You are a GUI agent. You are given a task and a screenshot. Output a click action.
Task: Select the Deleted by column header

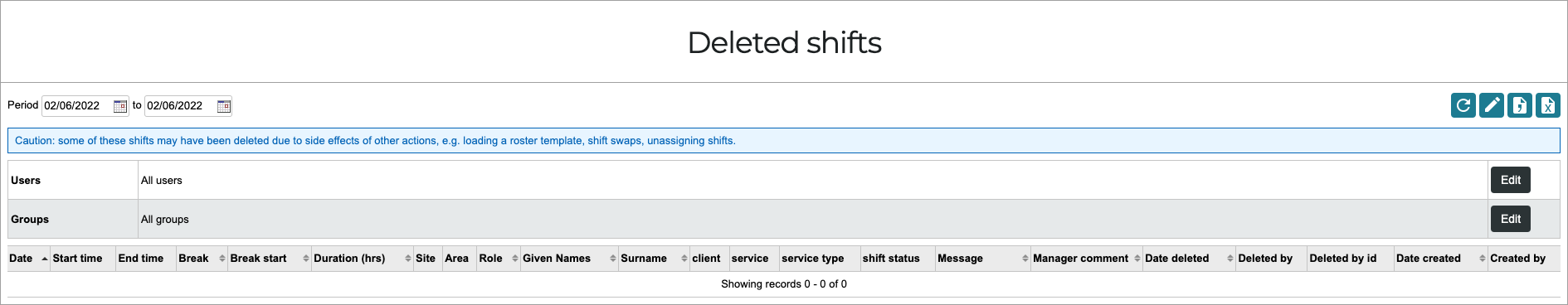click(1272, 259)
